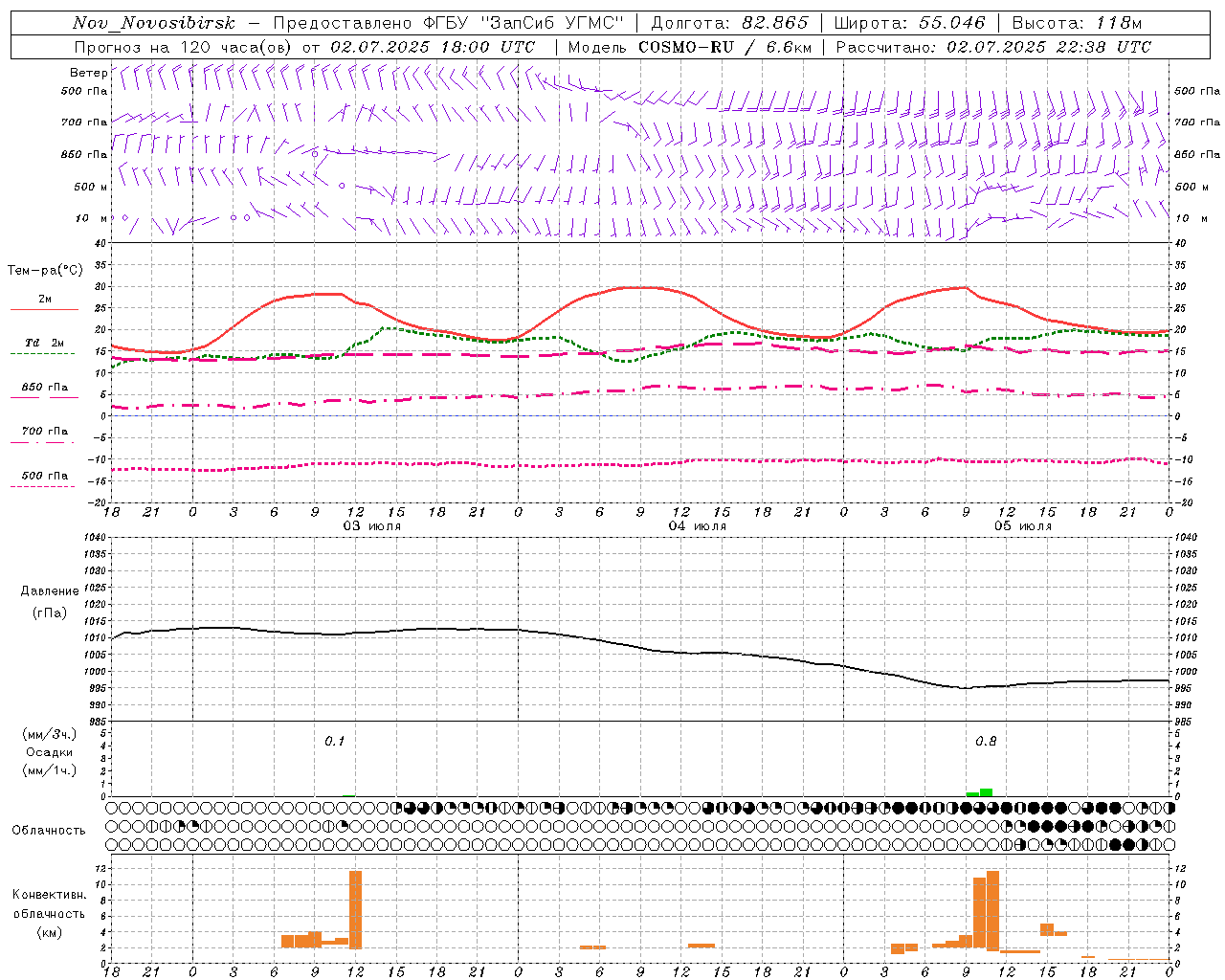The width and height of the screenshot is (1225, 980).
Task: Click the '0.1' precipitation amount value
Action: [x=334, y=742]
